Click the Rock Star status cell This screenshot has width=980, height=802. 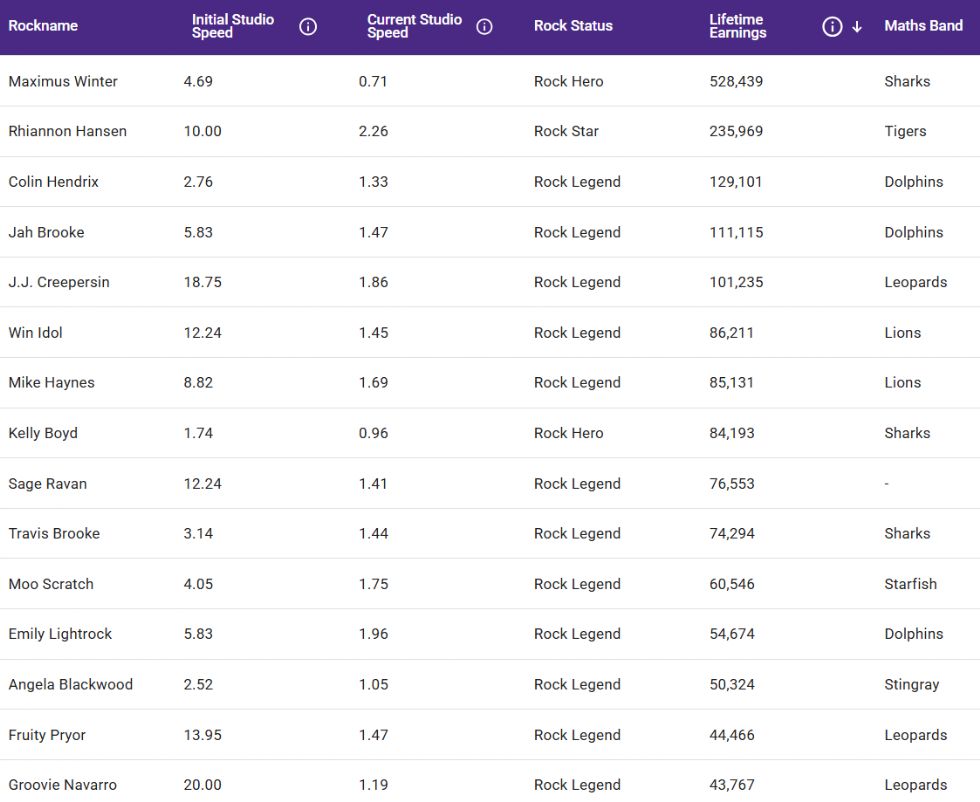[566, 132]
